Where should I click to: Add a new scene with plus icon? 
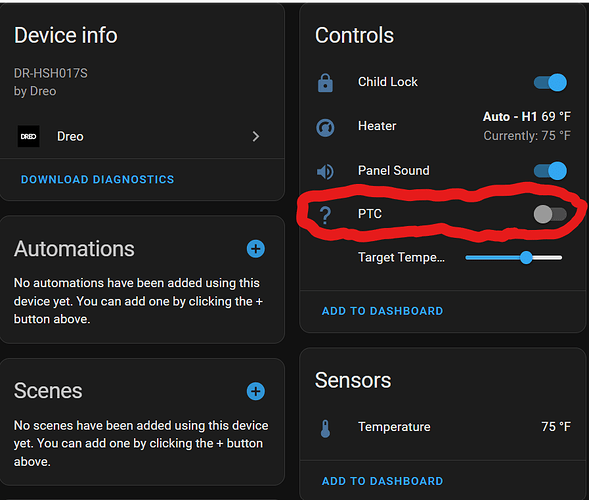(x=256, y=391)
